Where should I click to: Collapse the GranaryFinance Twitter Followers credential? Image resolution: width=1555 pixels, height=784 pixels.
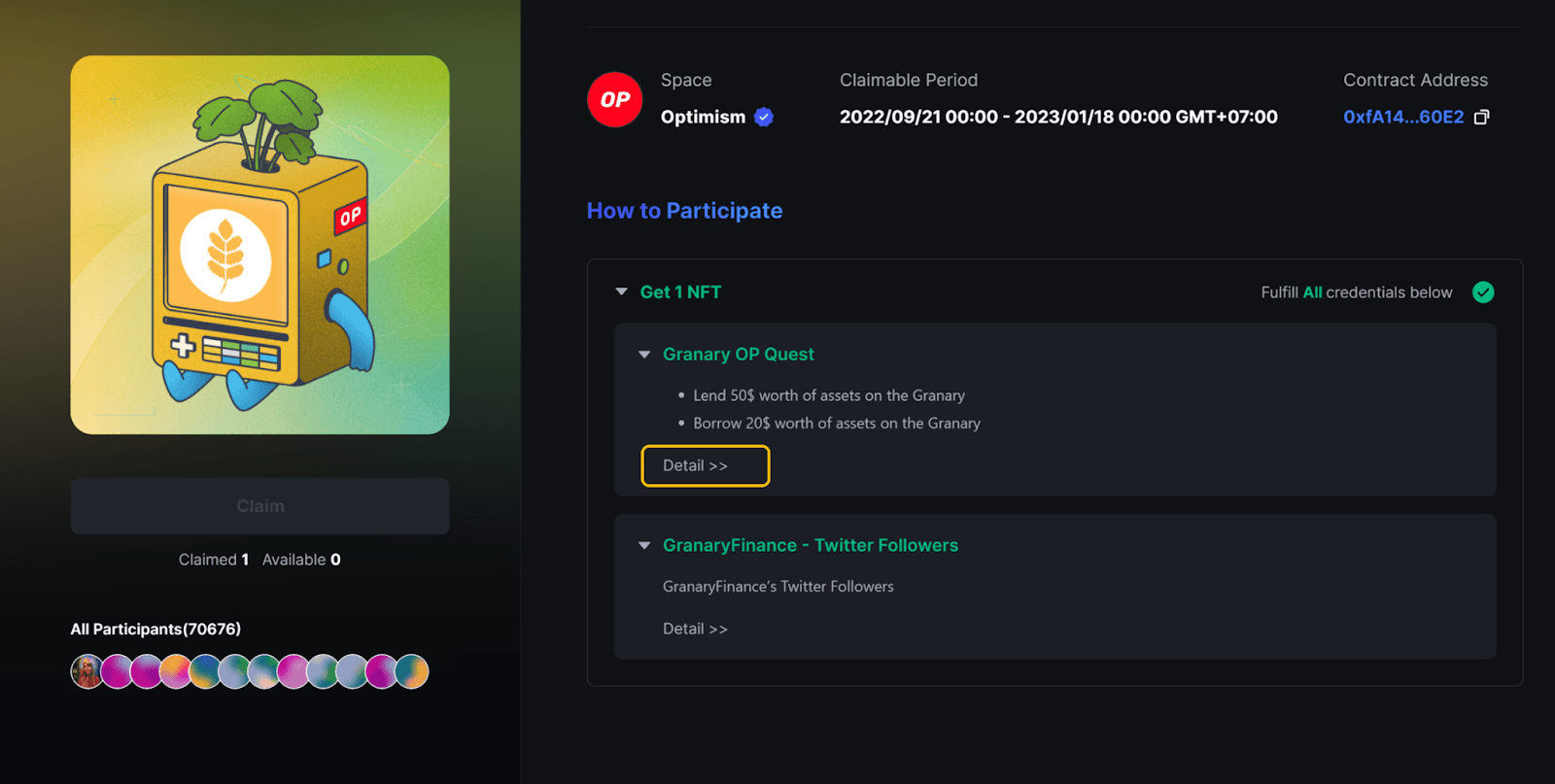coord(644,546)
